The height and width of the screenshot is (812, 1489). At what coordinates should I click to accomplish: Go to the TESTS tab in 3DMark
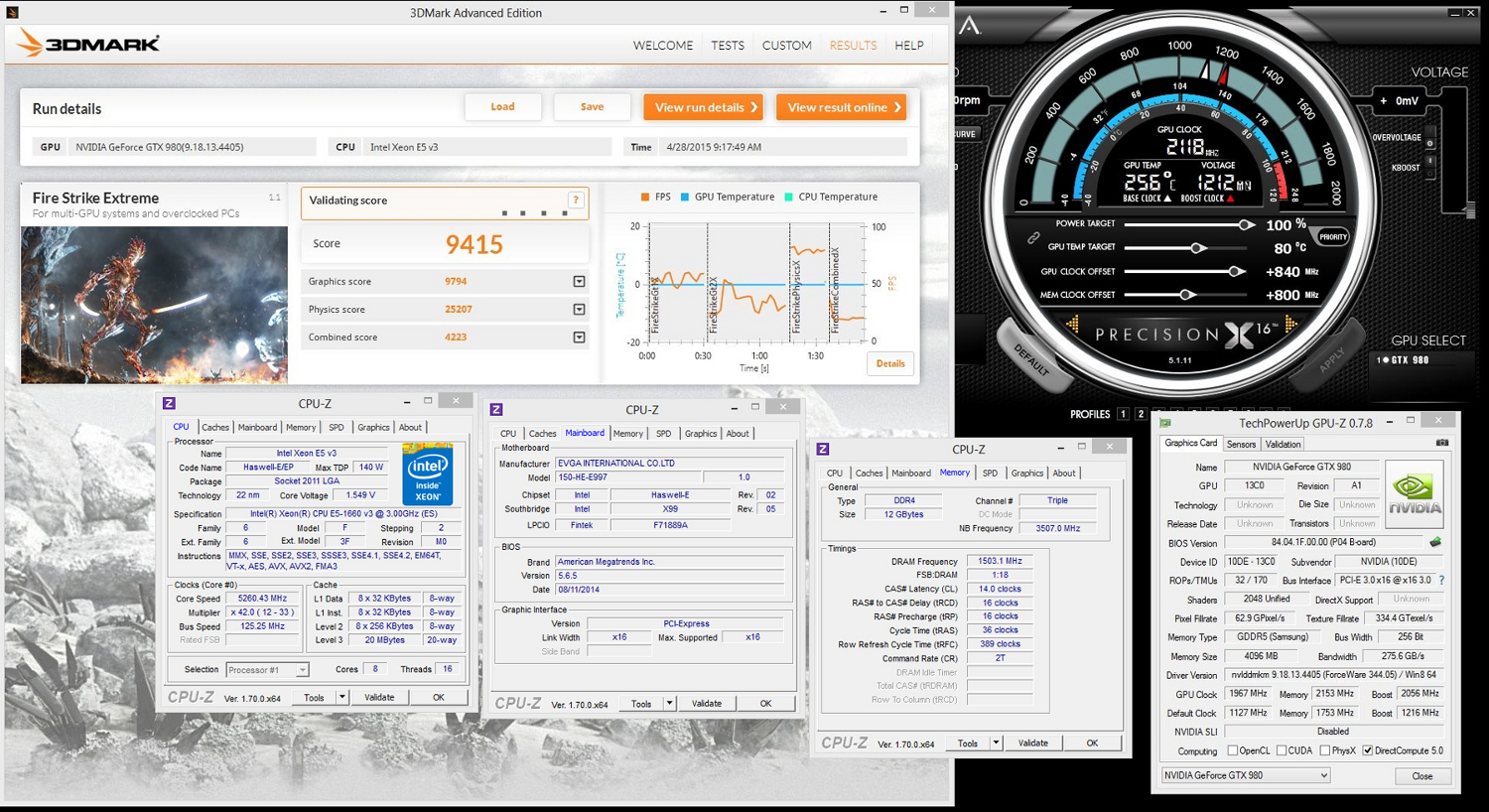tap(727, 46)
